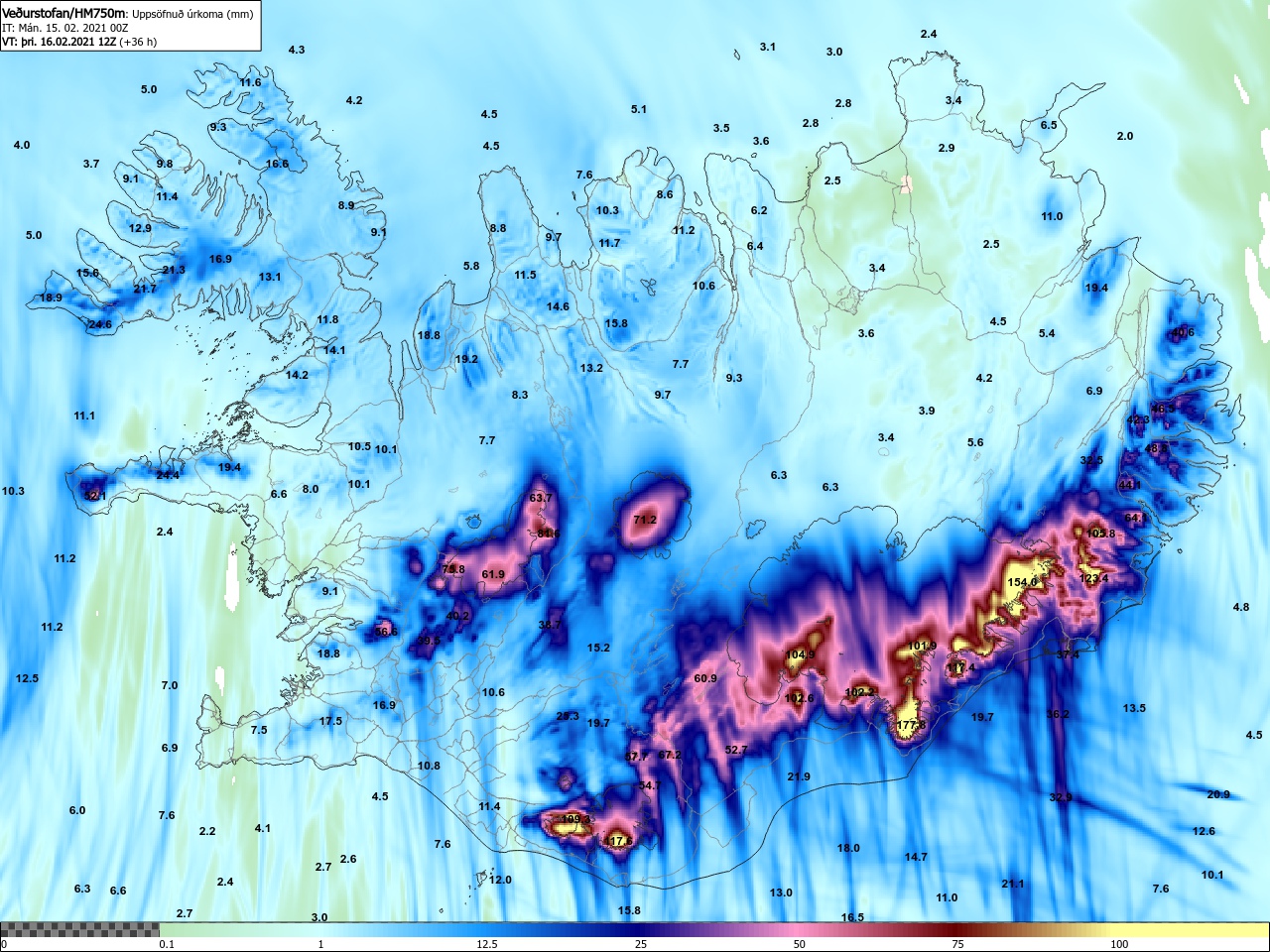Click the 15.2 value on the map

[x=598, y=648]
